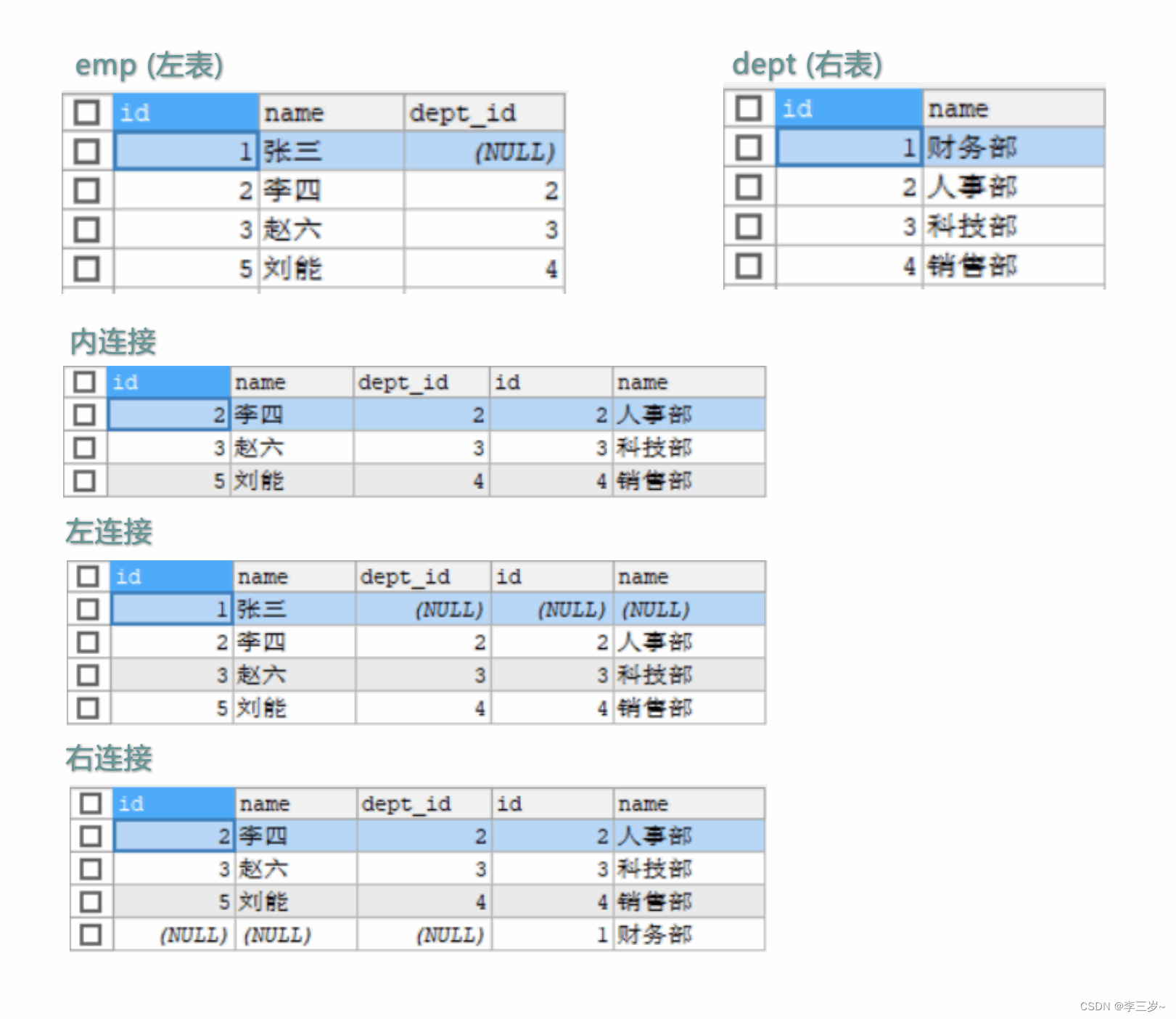Tick the 张三 row checkbox in 左连接 table
The width and height of the screenshot is (1176, 1019).
click(88, 609)
